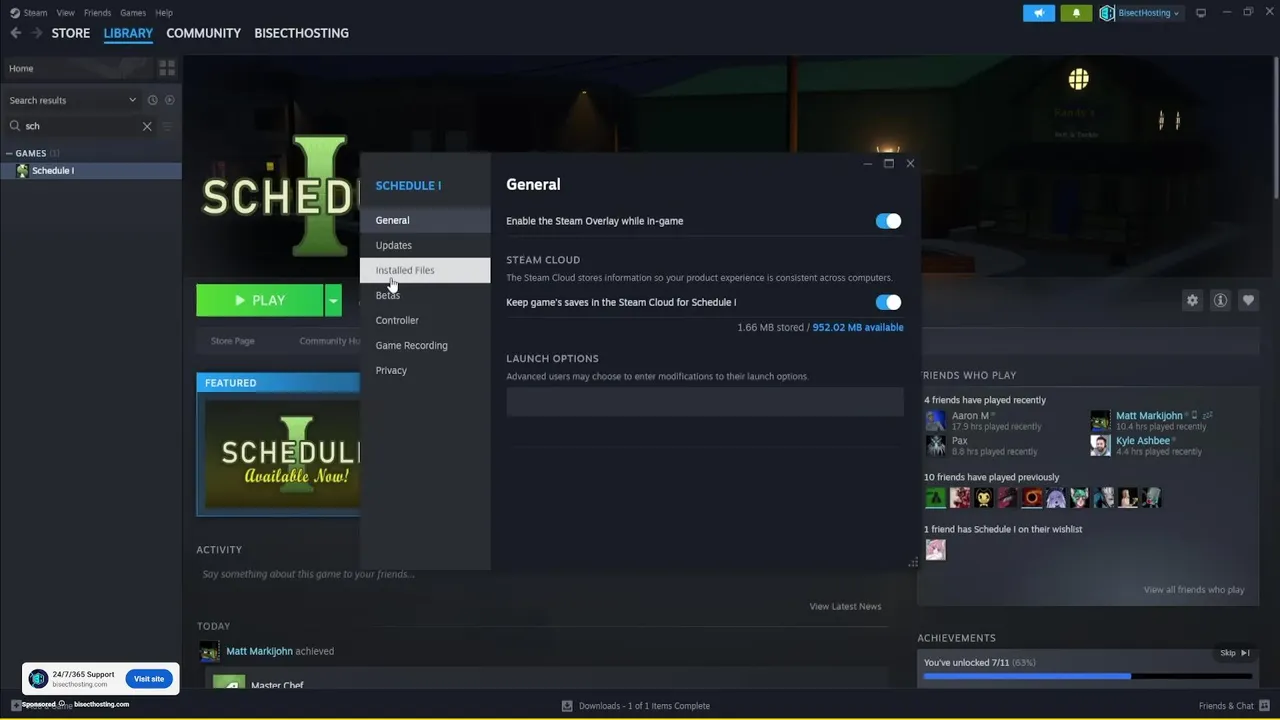Click the Downloads status icon
The image size is (1280, 720).
click(567, 706)
